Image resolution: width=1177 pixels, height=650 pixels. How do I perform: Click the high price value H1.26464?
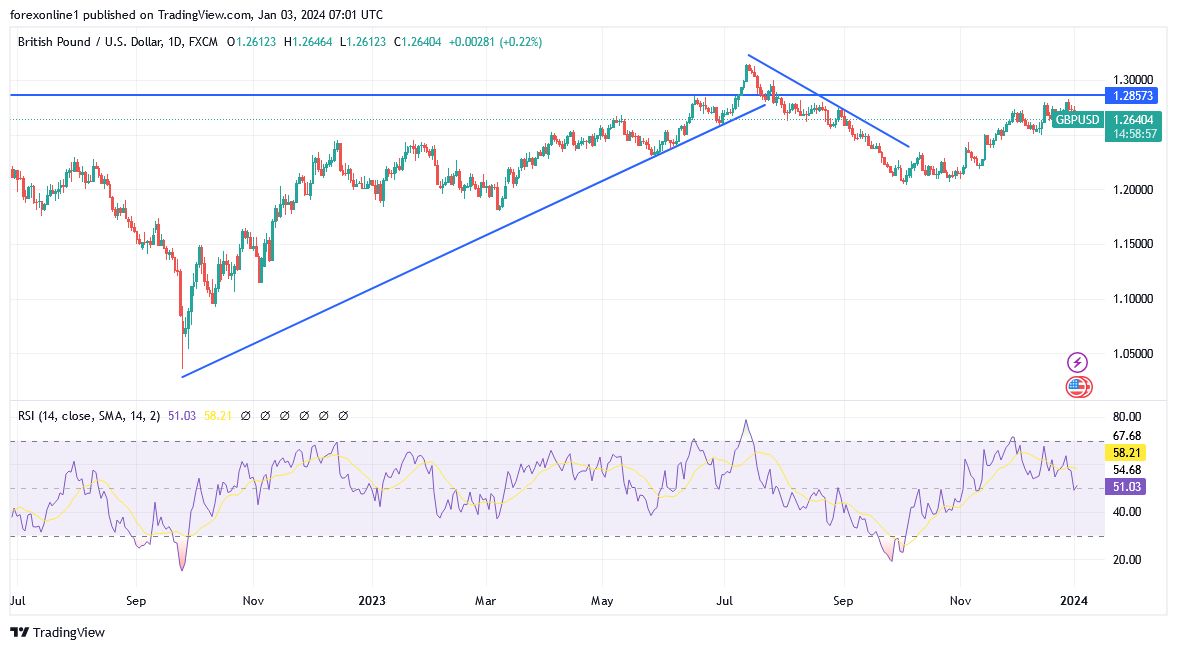pyautogui.click(x=308, y=42)
